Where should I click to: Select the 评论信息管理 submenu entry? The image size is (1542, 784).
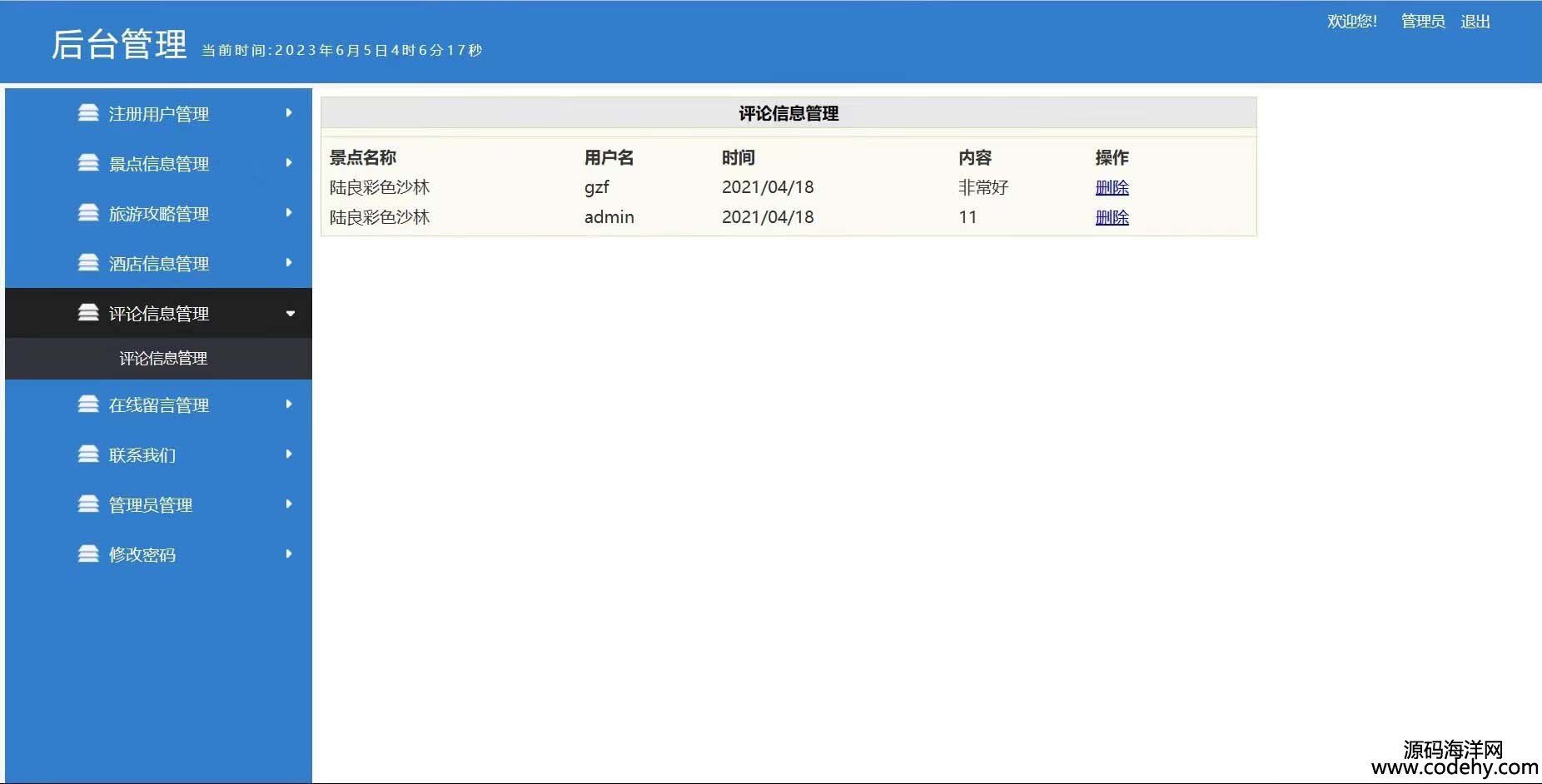tap(163, 359)
